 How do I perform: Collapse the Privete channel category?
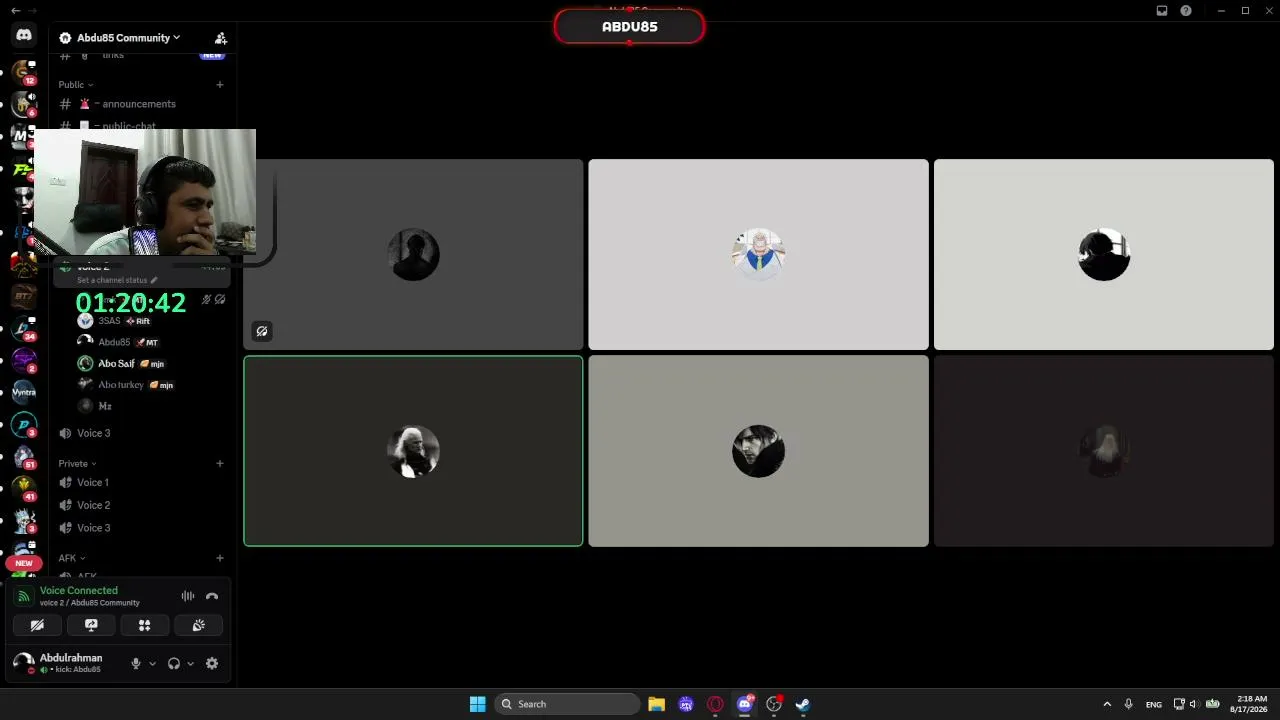(77, 463)
